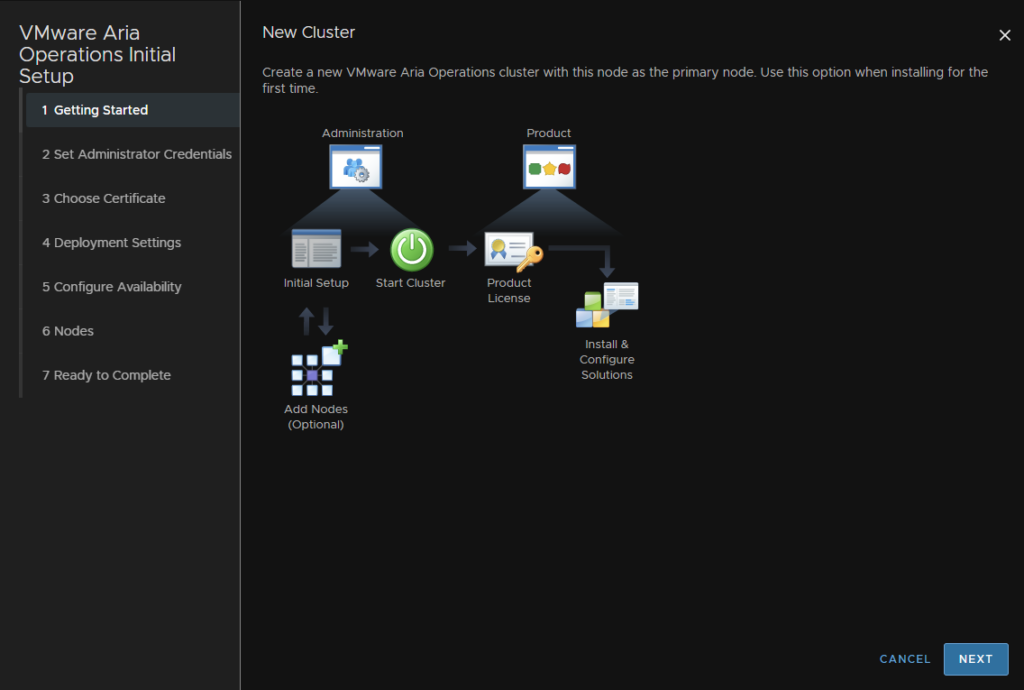Click the Product label above diagram
The width and height of the screenshot is (1024, 690).
coord(549,133)
